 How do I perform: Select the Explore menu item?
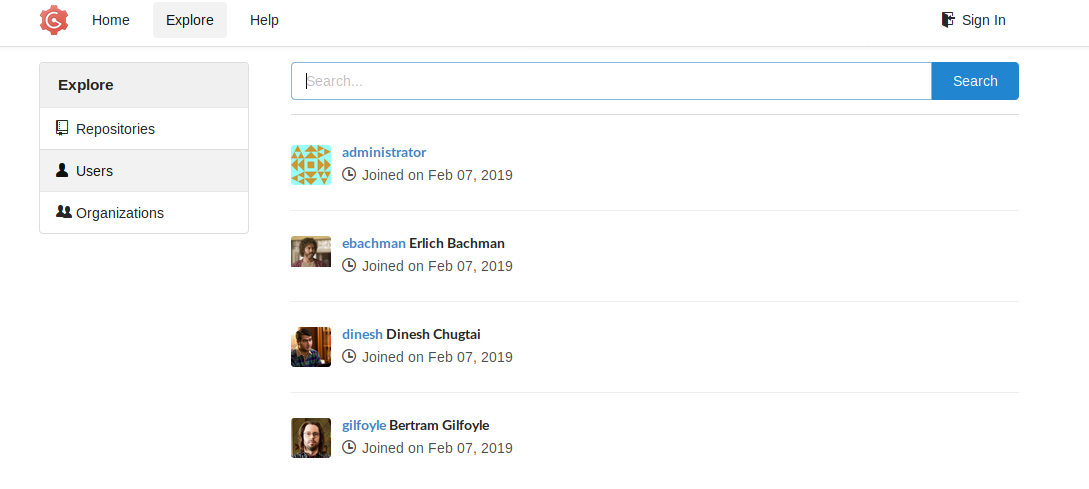[x=190, y=20]
